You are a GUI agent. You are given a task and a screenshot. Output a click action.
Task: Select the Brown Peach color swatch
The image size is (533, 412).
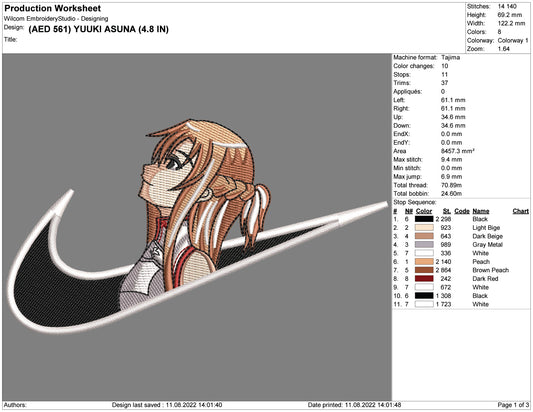point(424,270)
